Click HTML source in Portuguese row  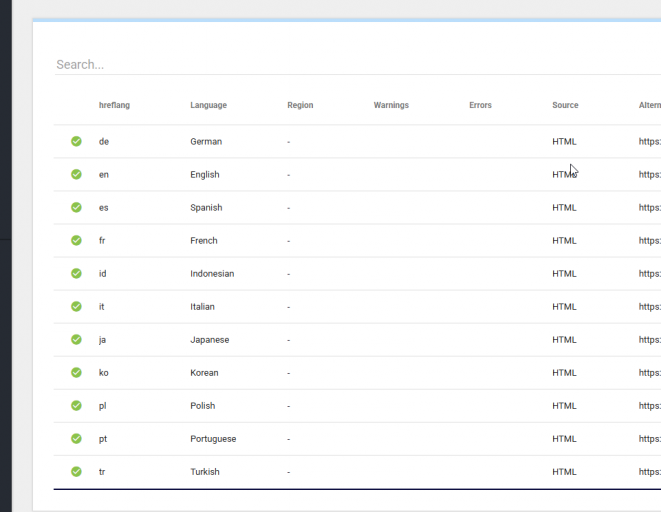point(564,439)
